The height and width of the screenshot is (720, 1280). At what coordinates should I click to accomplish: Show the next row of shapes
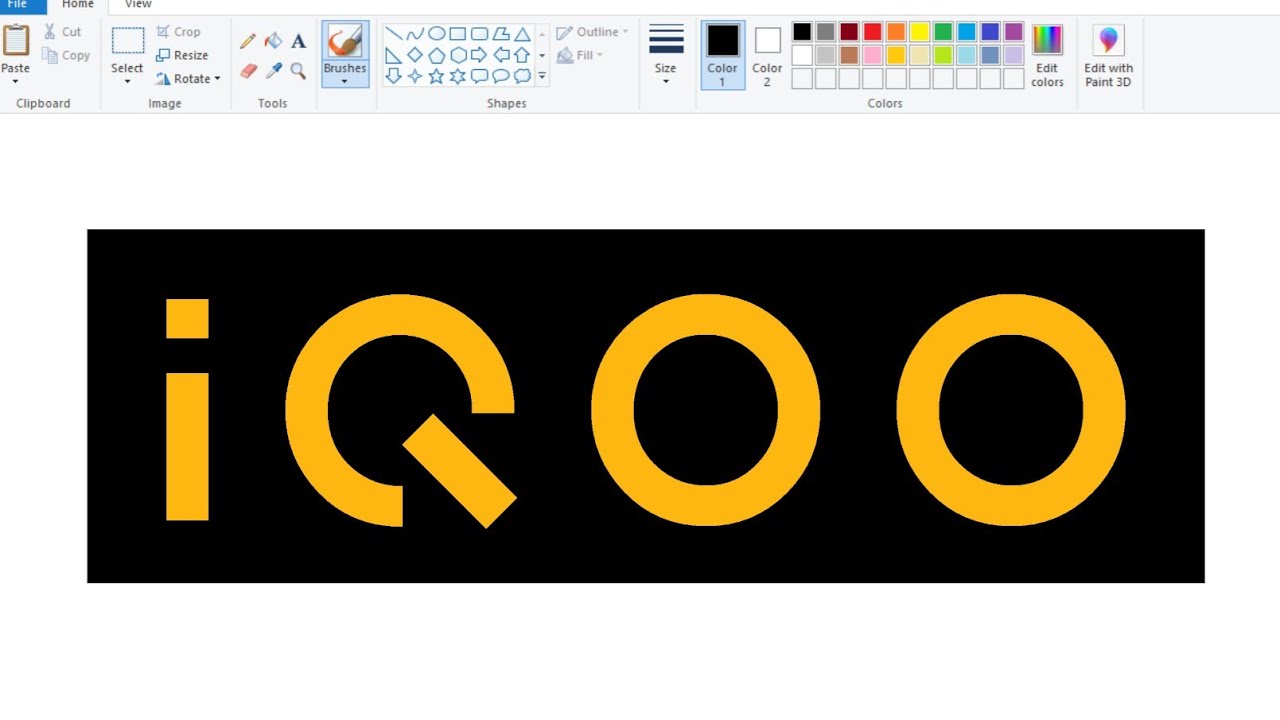pos(542,55)
